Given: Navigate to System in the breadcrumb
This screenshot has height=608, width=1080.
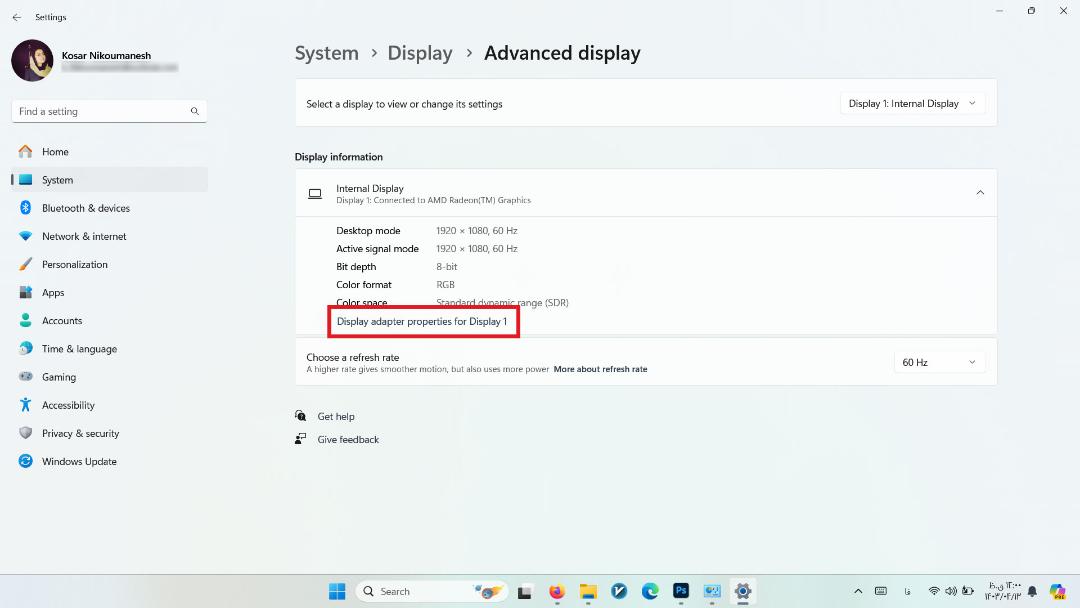Looking at the screenshot, I should (x=326, y=53).
